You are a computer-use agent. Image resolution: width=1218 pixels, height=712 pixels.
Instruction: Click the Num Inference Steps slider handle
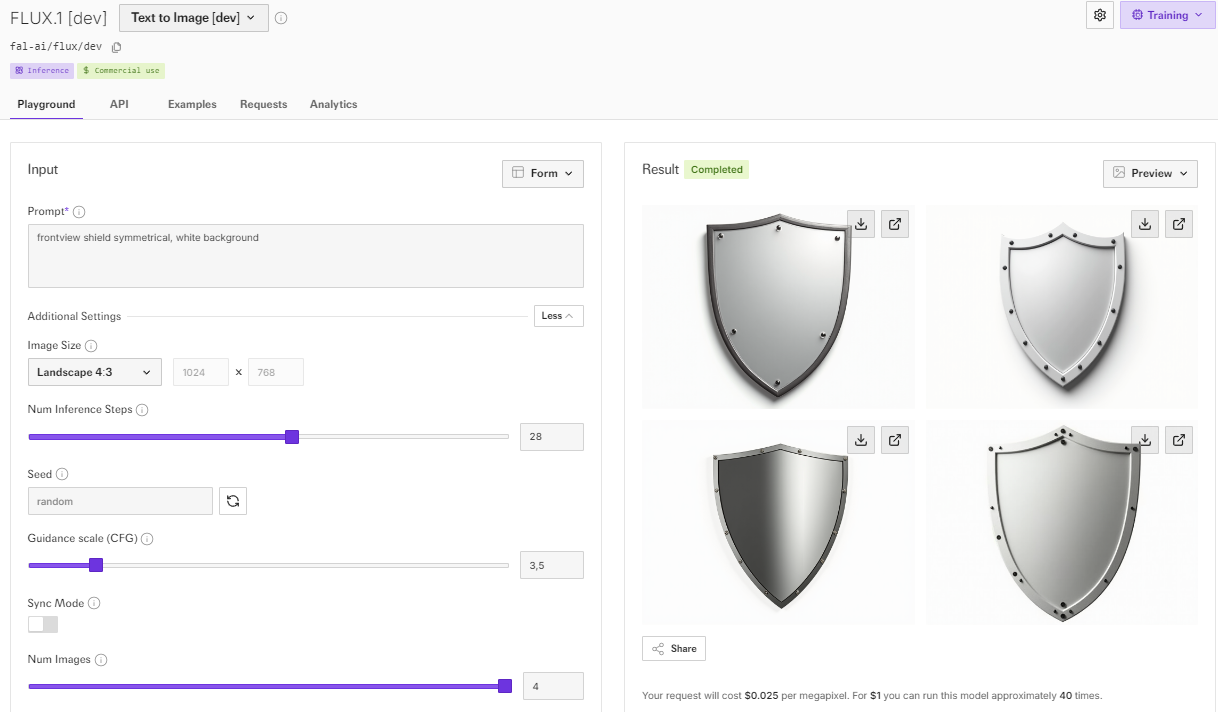tap(292, 436)
